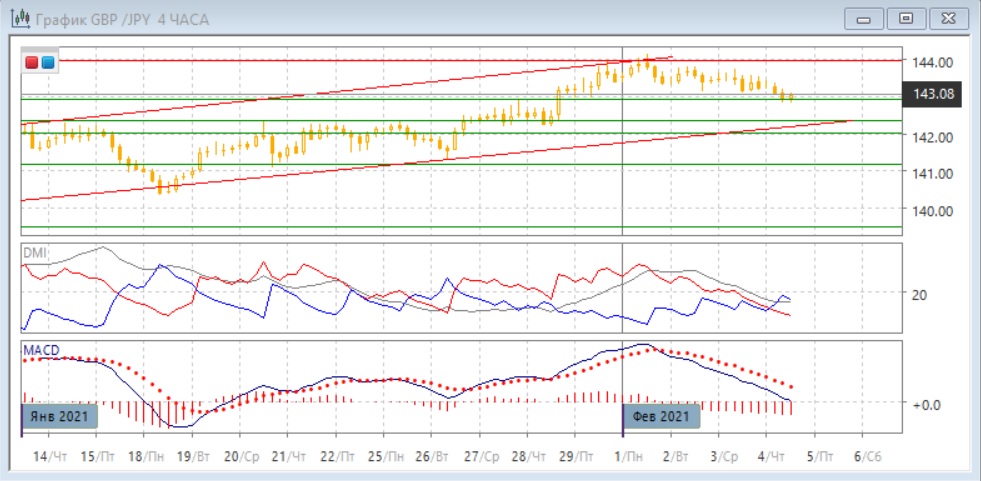Click the red square button on chart
This screenshot has height=481, width=981.
[32, 62]
